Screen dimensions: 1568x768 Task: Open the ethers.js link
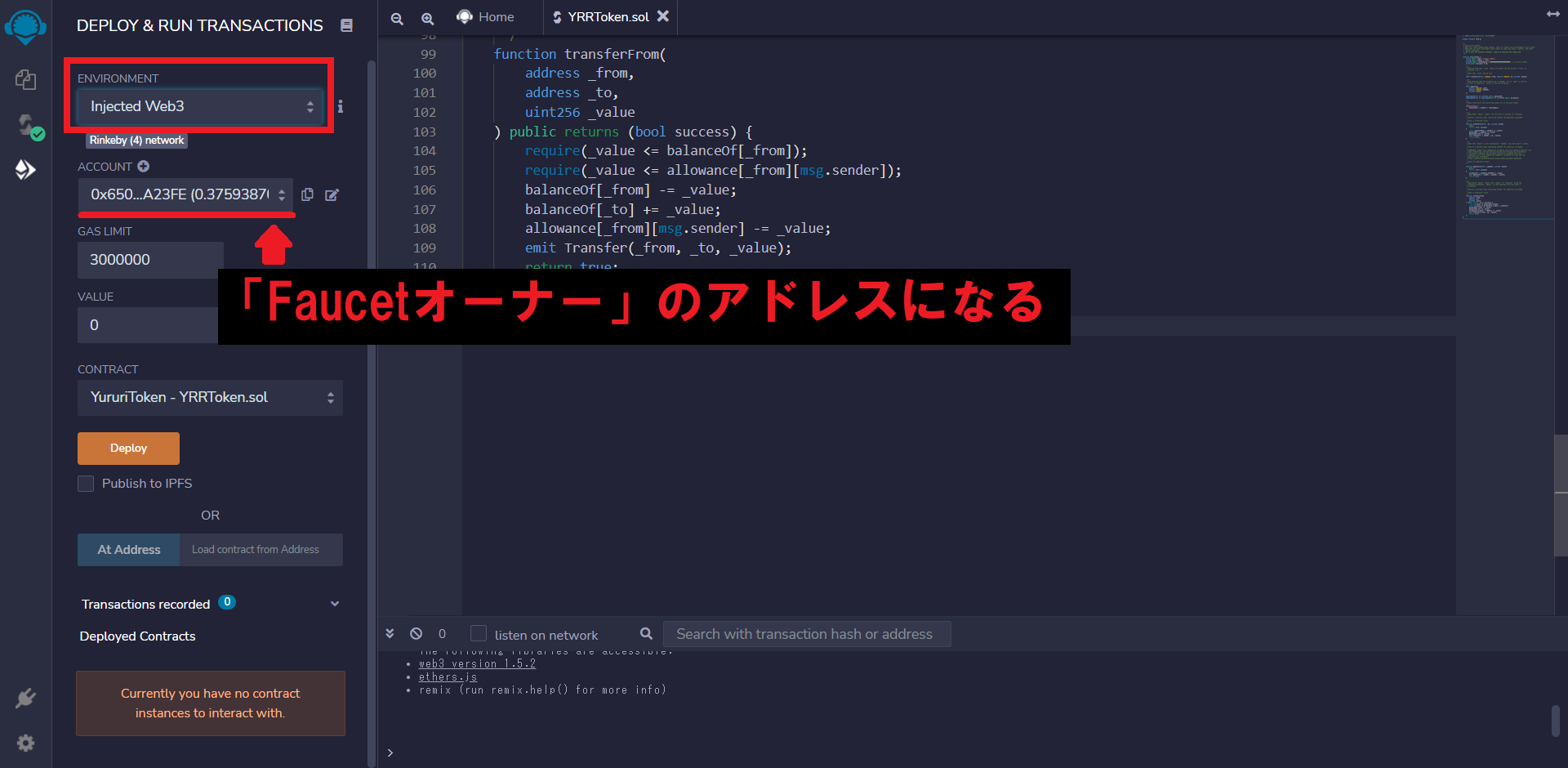tap(448, 676)
